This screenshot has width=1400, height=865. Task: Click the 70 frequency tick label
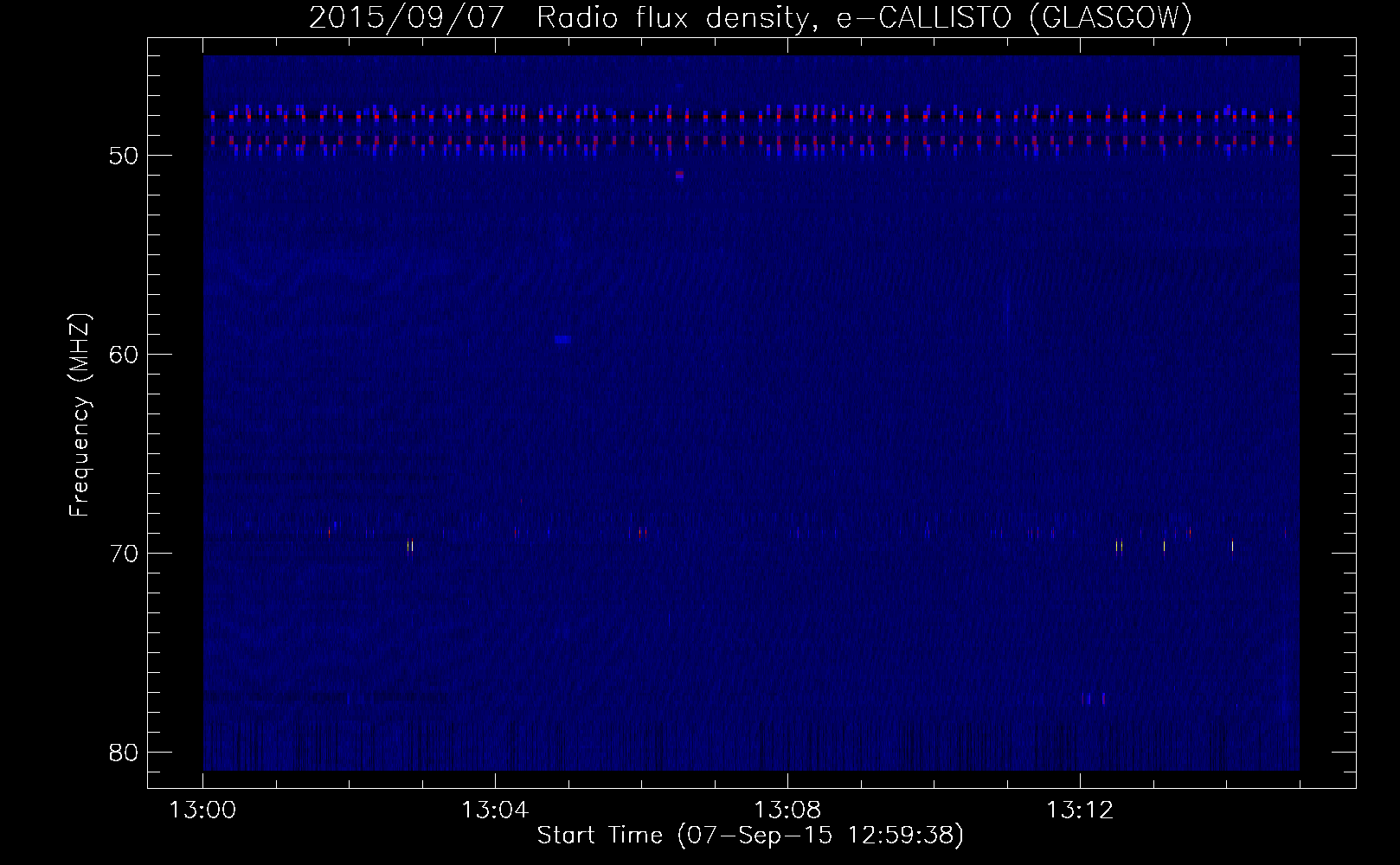[125, 554]
